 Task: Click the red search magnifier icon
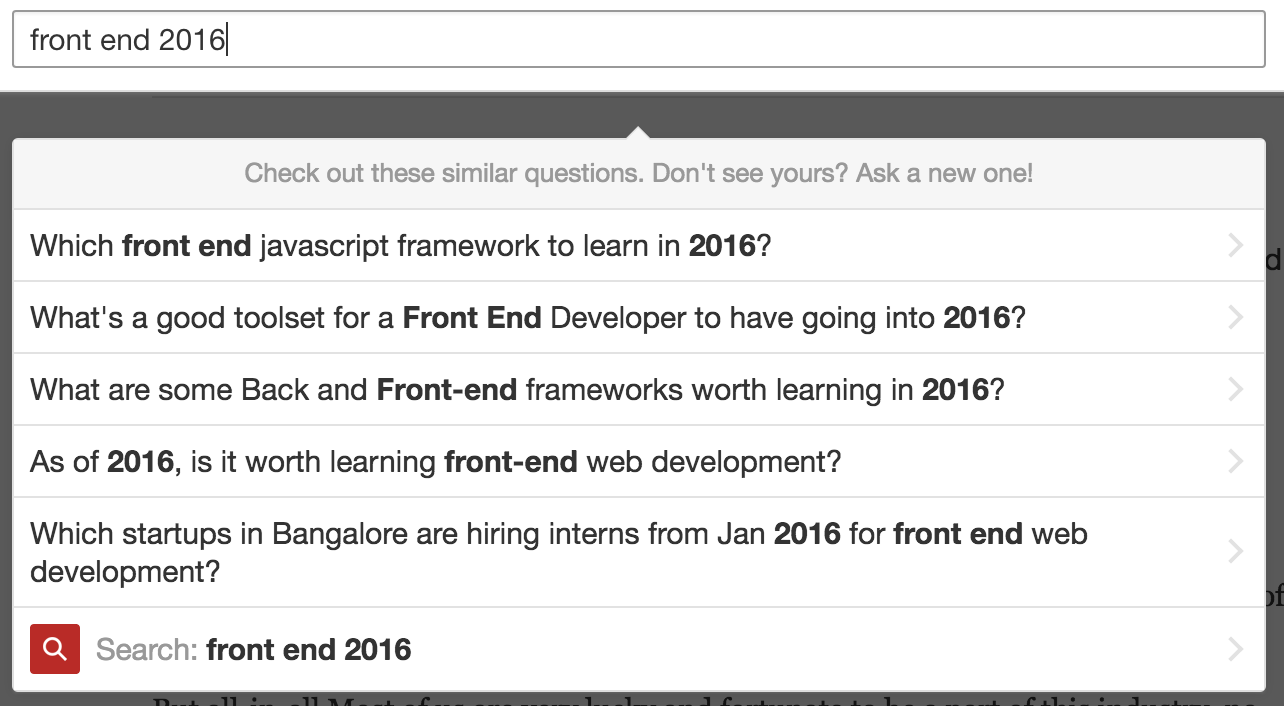(55, 649)
